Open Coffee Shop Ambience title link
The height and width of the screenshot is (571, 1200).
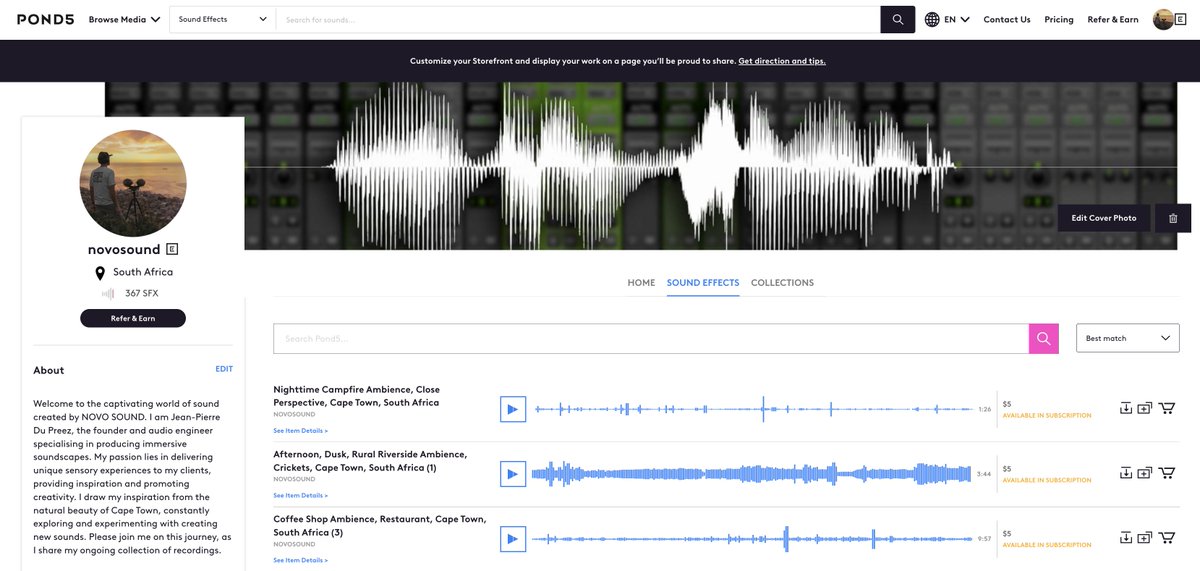point(380,526)
